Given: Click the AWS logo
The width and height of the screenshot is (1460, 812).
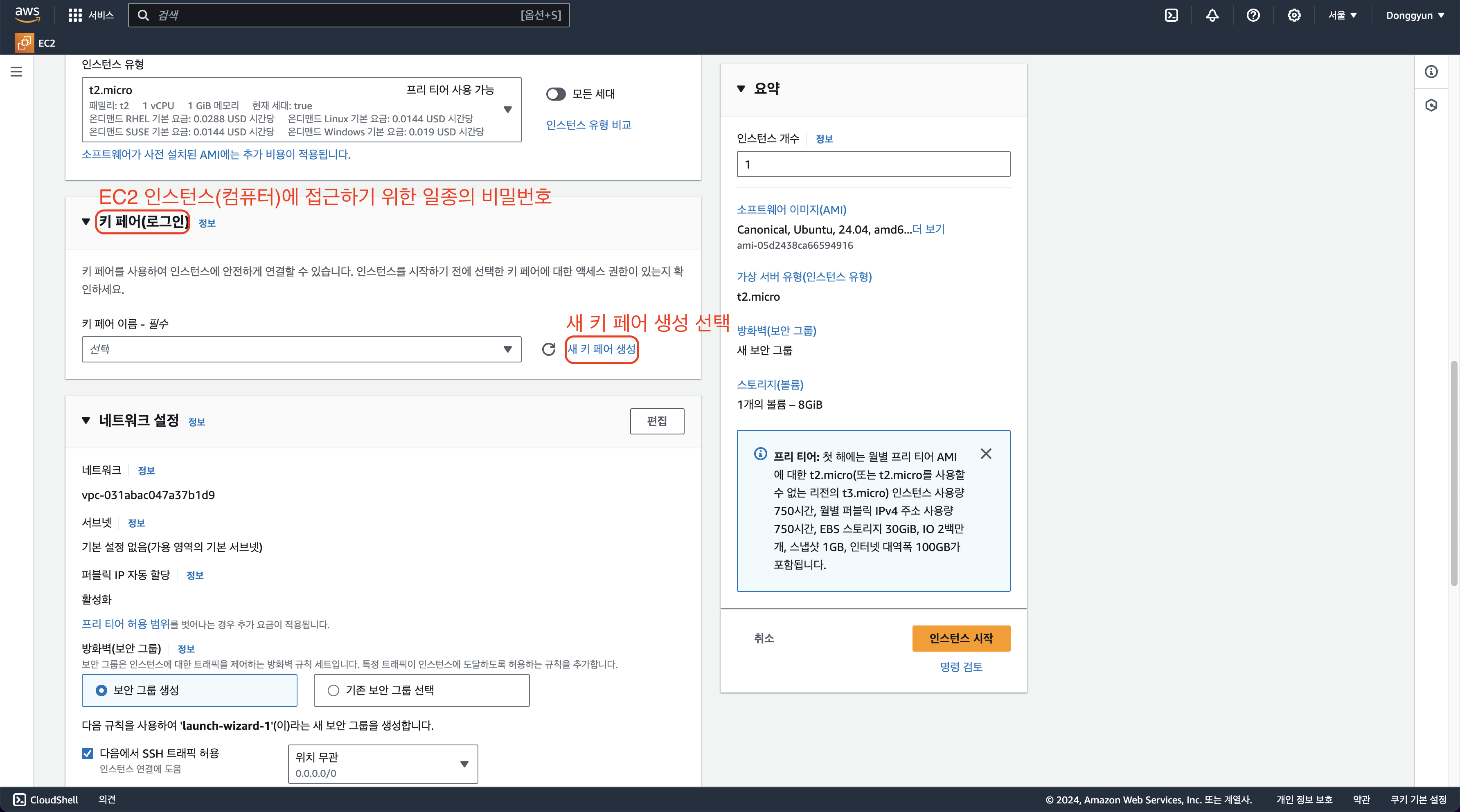Looking at the screenshot, I should point(27,14).
